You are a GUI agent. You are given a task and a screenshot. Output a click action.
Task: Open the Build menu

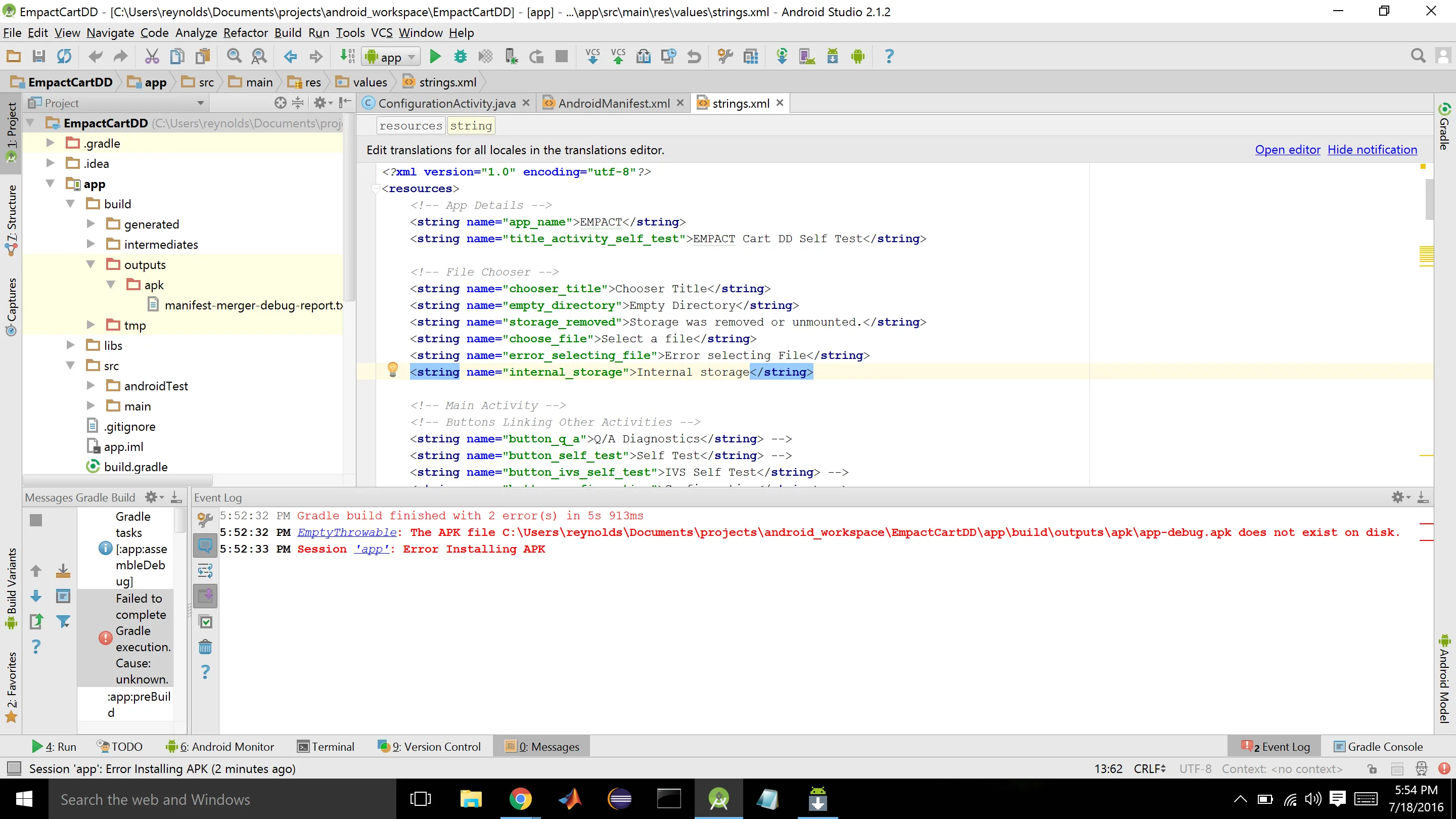[288, 33]
